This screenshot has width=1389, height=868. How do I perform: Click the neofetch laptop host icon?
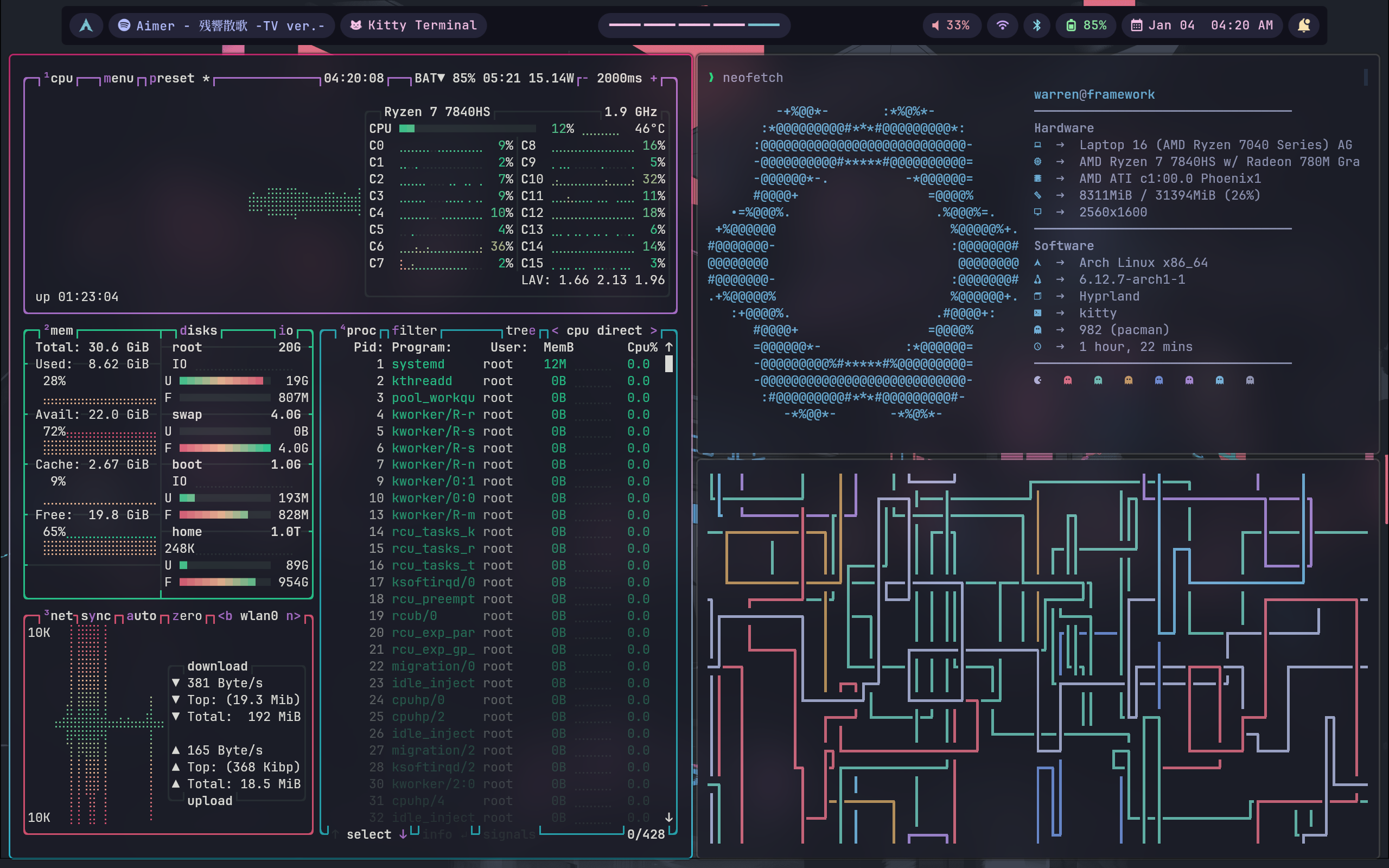click(x=1038, y=145)
